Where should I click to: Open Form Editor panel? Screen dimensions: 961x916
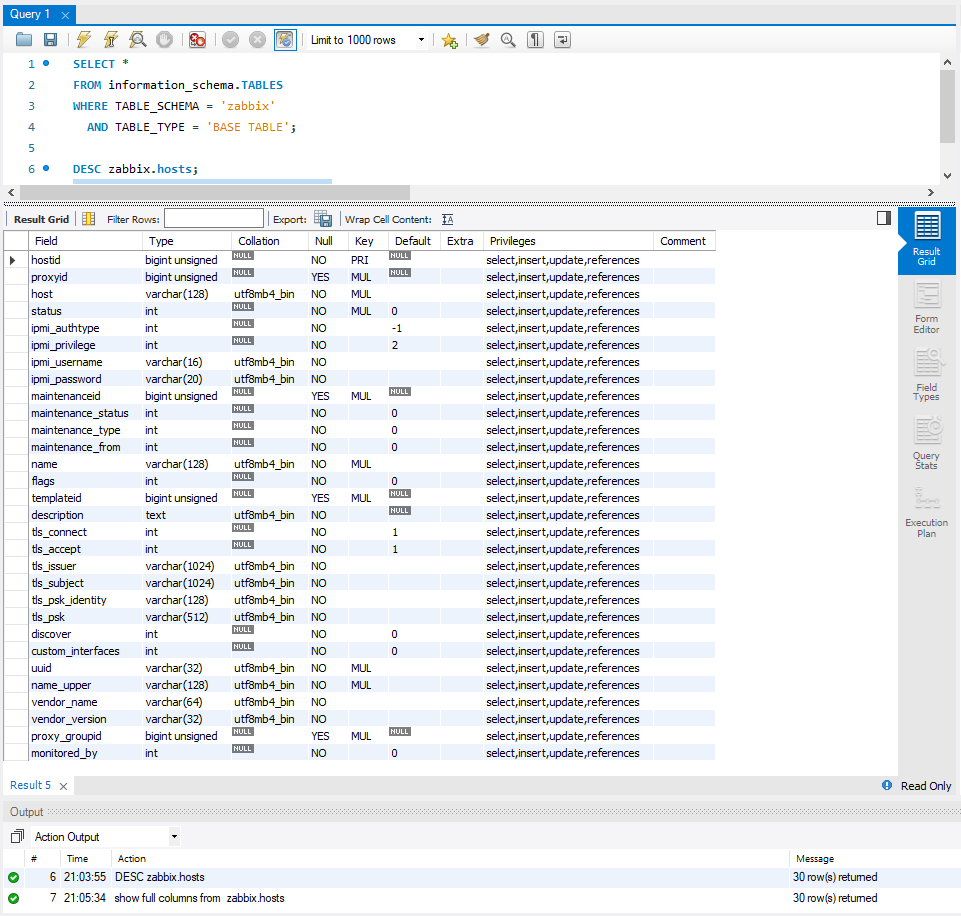point(927,308)
